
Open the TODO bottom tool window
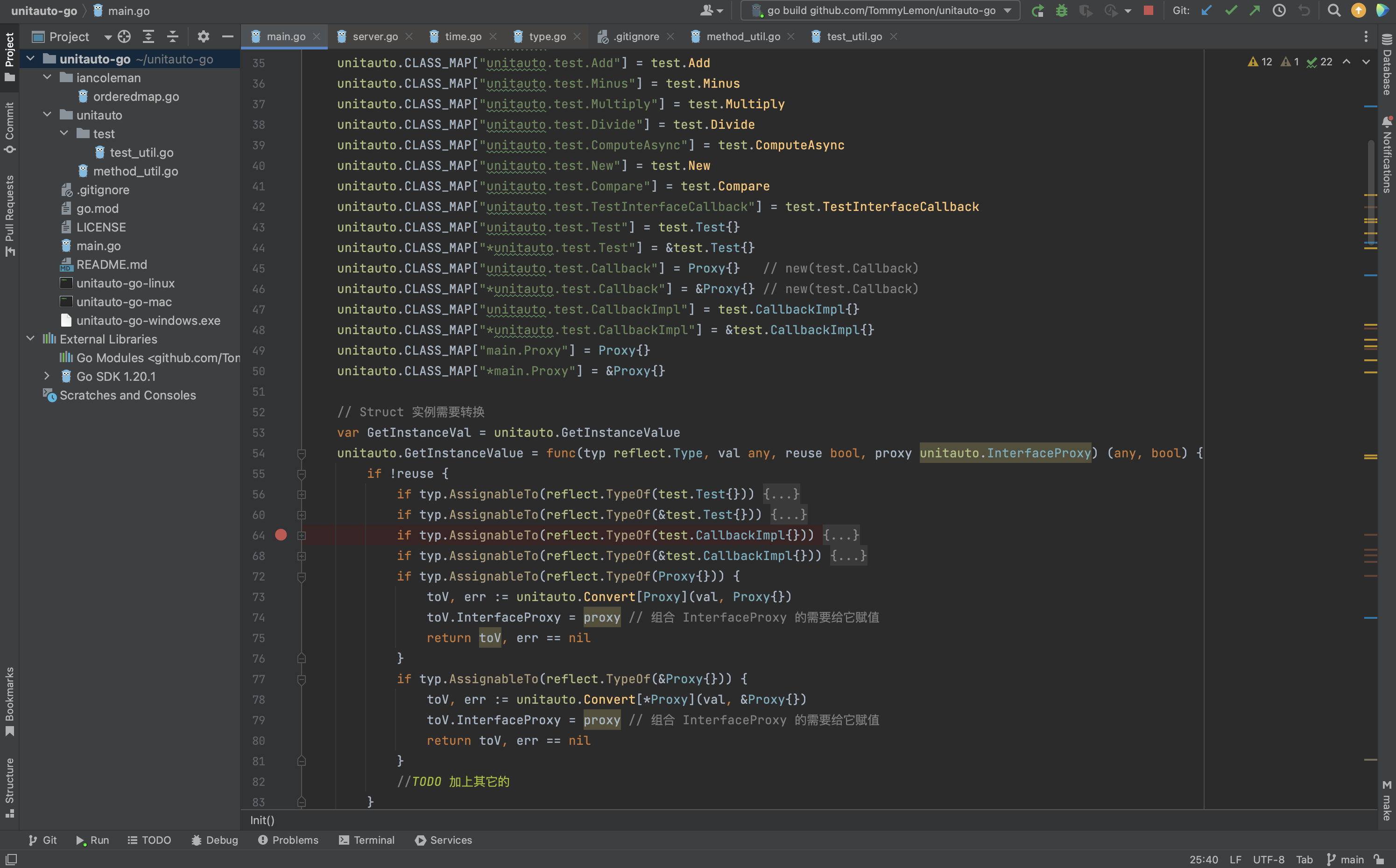(x=149, y=840)
